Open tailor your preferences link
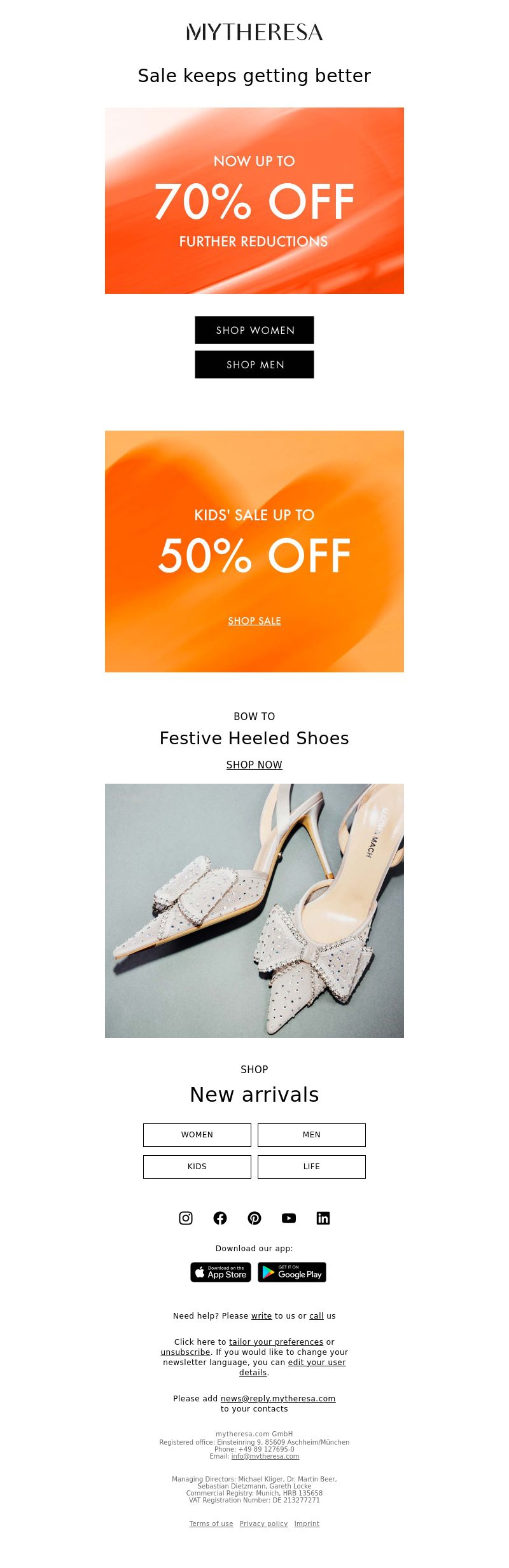 (276, 1342)
